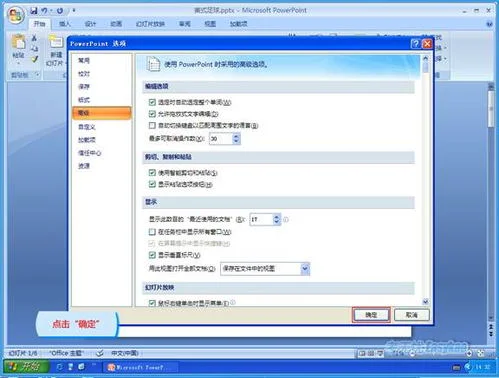The width and height of the screenshot is (499, 378).
Task: Click the first quick launch icon on taskbar
Action: pyautogui.click(x=60, y=367)
